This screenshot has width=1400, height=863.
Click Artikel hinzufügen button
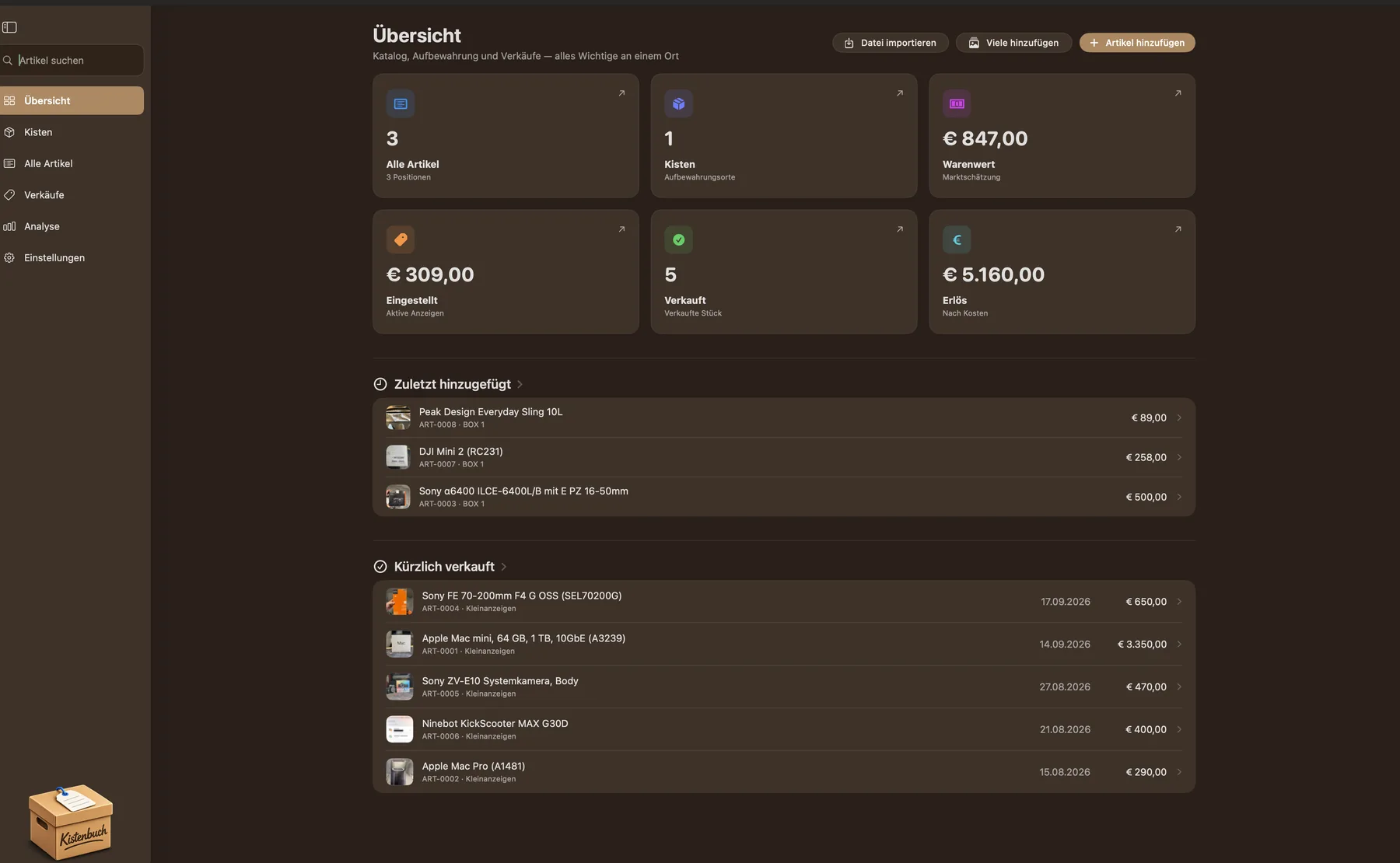1137,43
